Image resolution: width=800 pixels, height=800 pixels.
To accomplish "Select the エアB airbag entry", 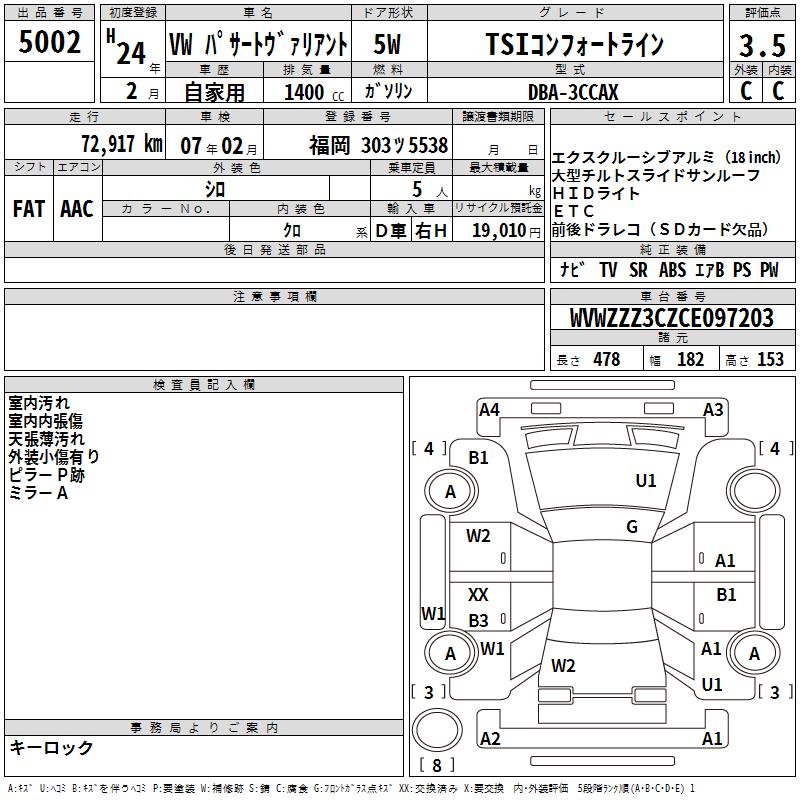I will pyautogui.click(x=709, y=270).
